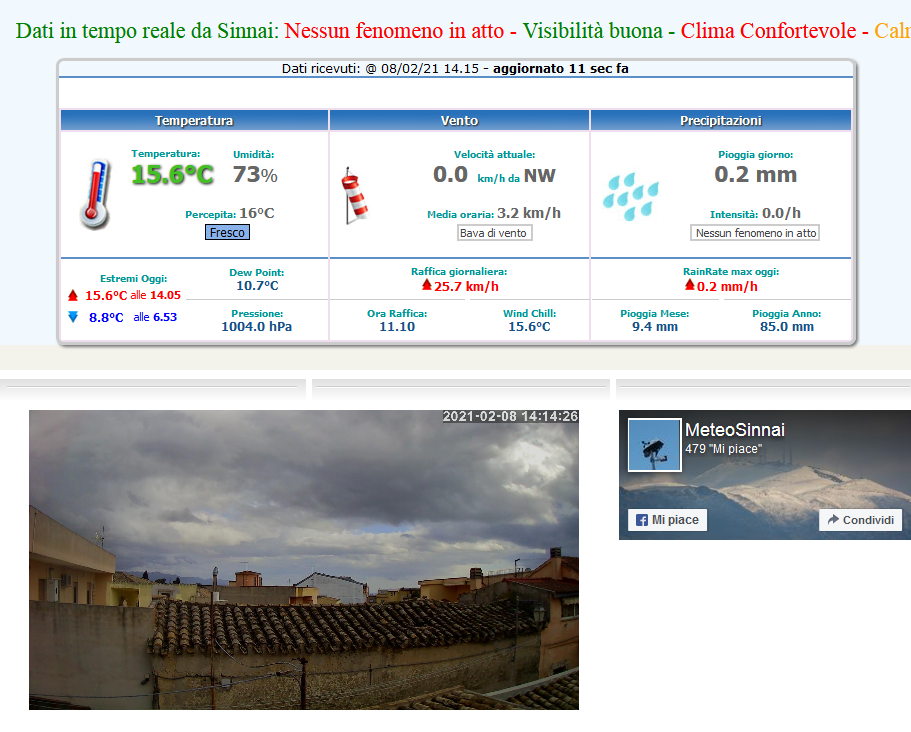Click the raindrops precipitation icon
Image resolution: width=911 pixels, height=732 pixels.
[x=631, y=195]
